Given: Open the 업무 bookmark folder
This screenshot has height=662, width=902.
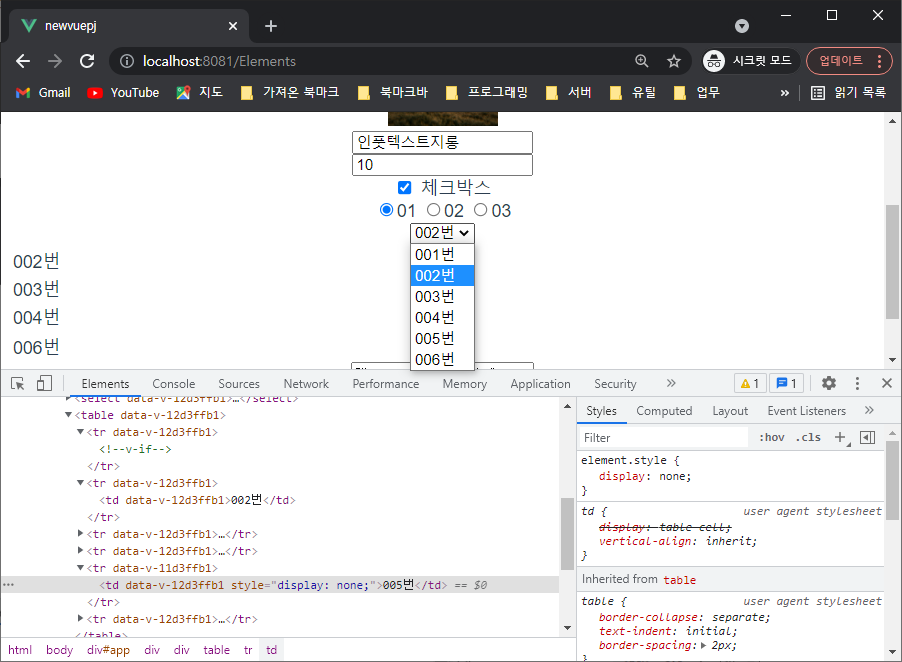Looking at the screenshot, I should click(697, 93).
